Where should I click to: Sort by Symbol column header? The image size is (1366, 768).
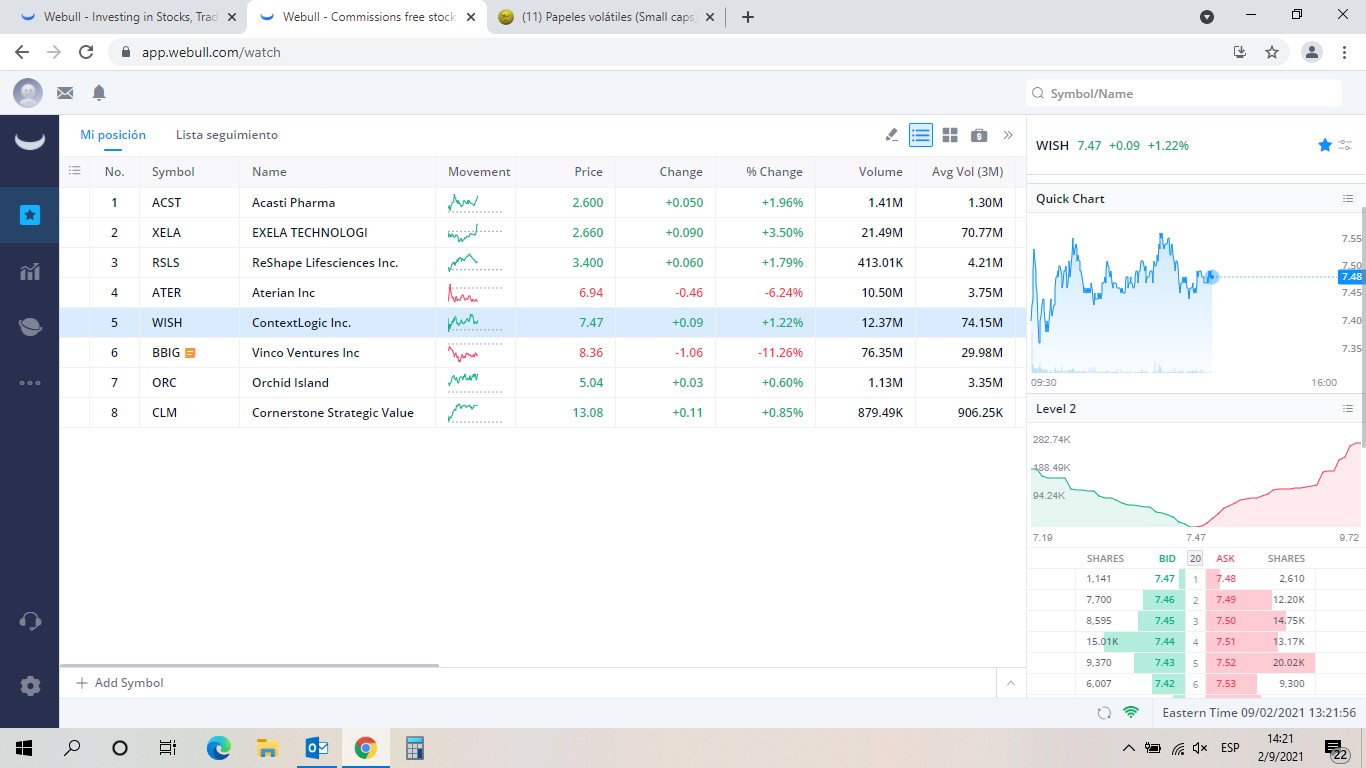173,172
